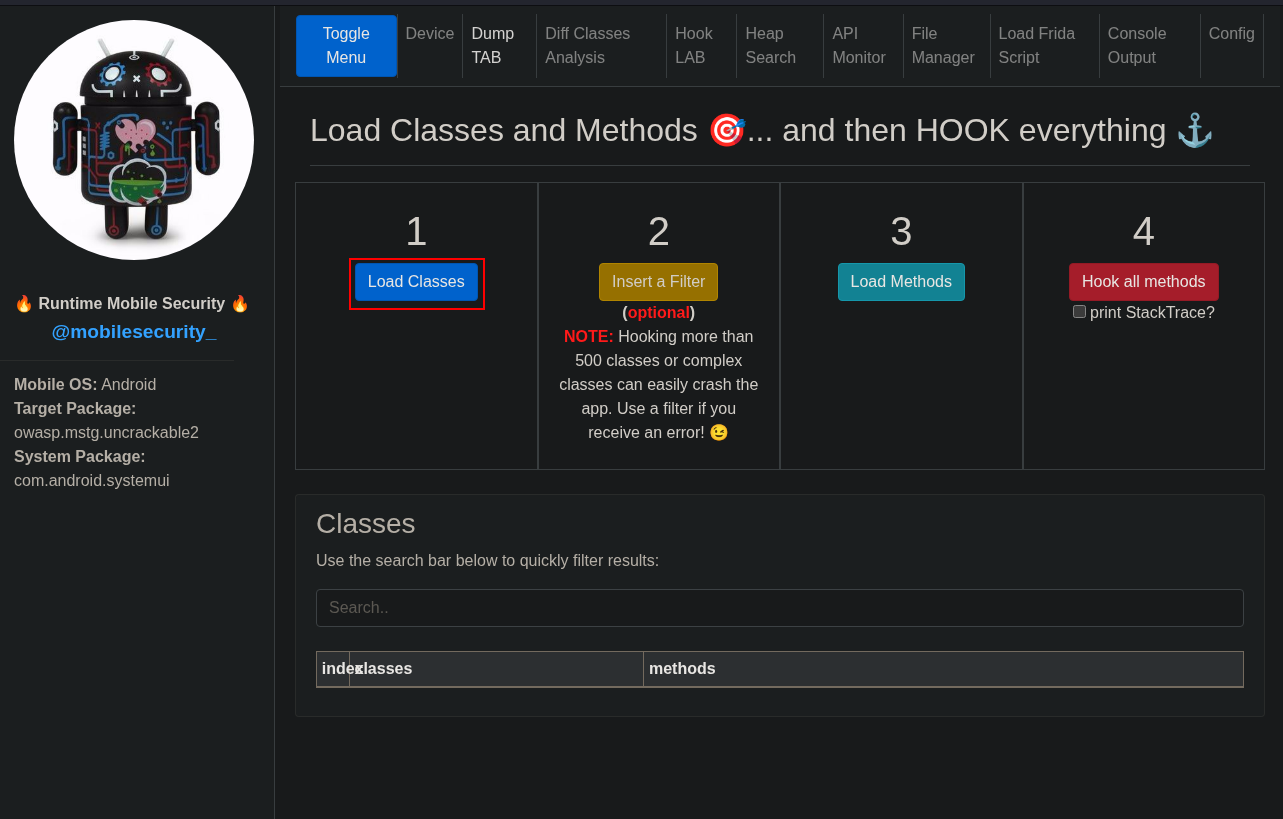Screen dimensions: 1283x819
Task: Follow the @mobilesecurity_ link
Action: 134,332
